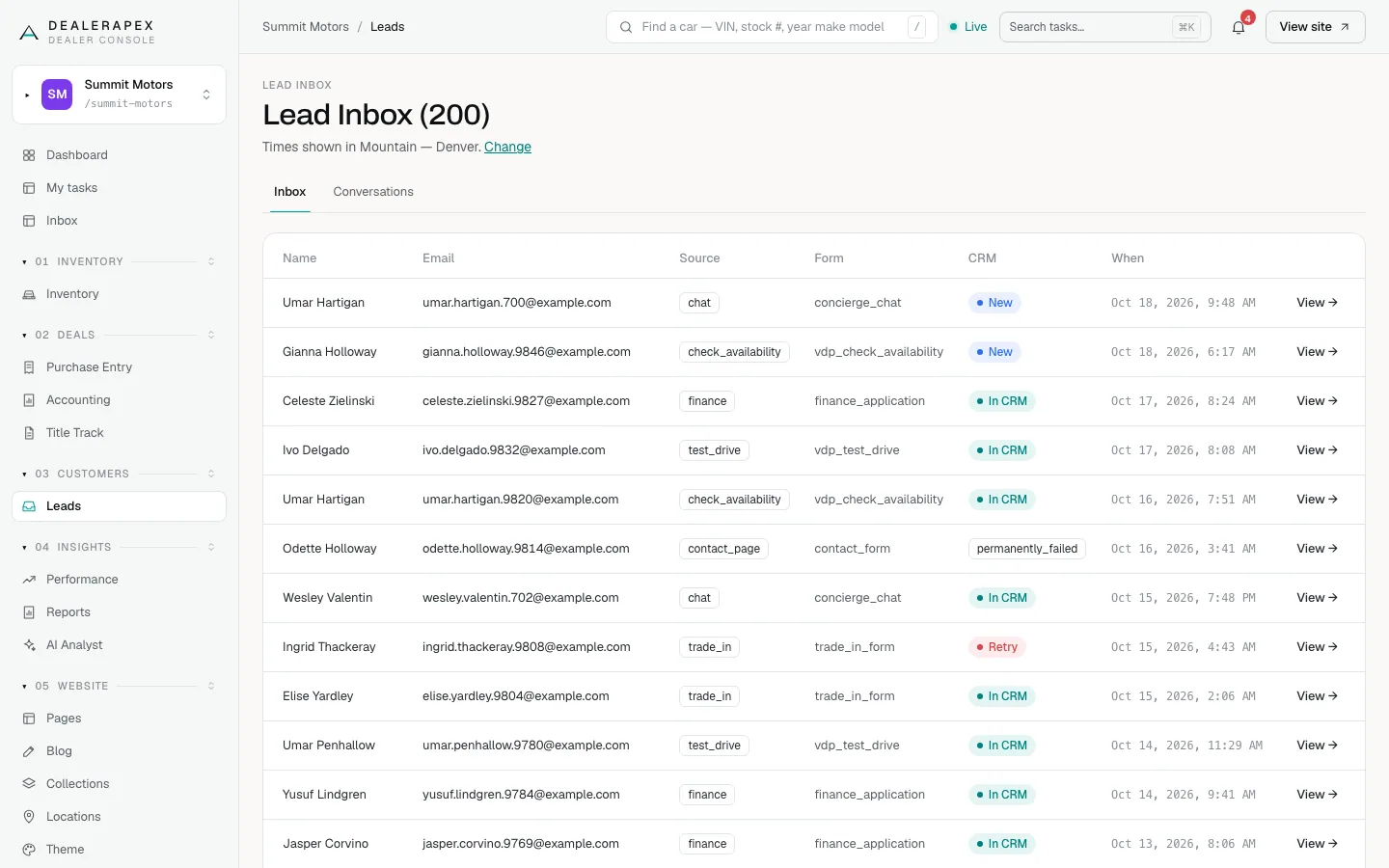The image size is (1389, 868).
Task: Click the permanently_failed badge
Action: click(1027, 549)
